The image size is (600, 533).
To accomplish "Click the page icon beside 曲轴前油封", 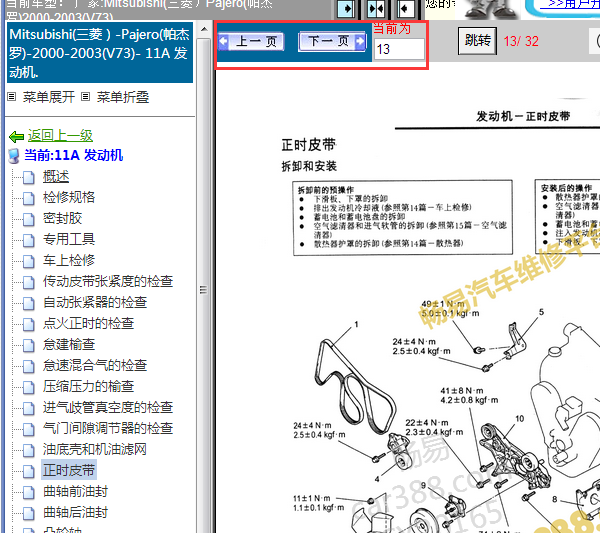I will (28, 492).
